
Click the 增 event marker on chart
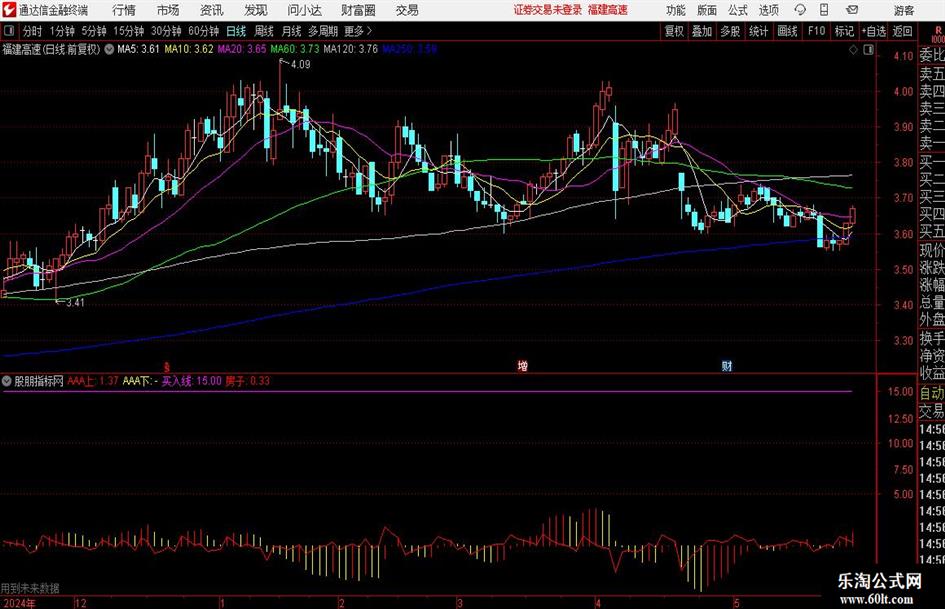[x=522, y=366]
